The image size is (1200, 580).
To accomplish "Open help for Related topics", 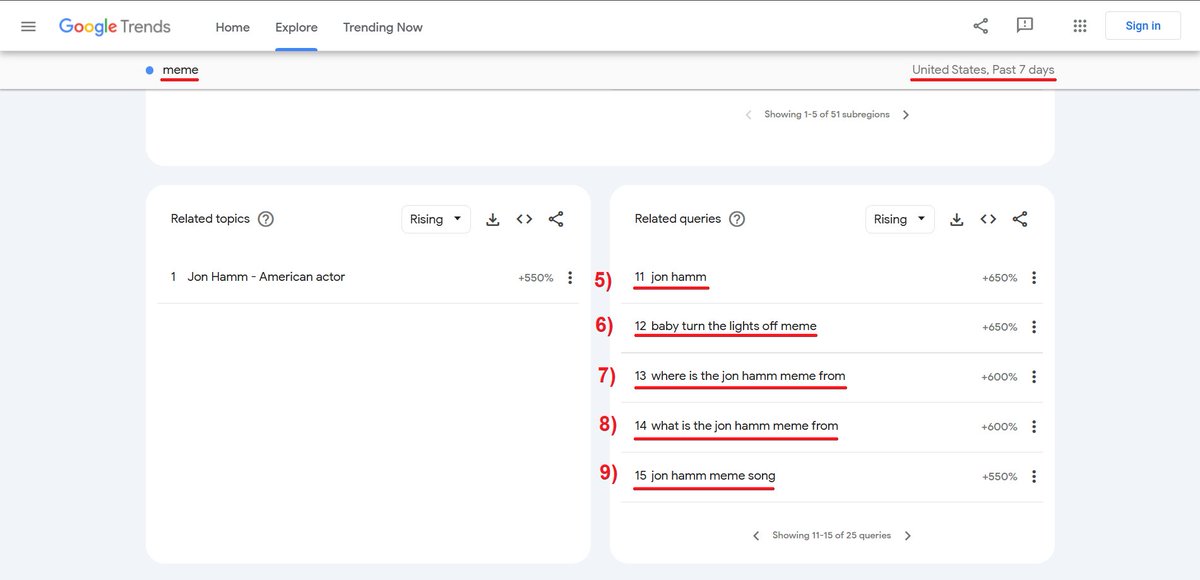I will (x=266, y=219).
